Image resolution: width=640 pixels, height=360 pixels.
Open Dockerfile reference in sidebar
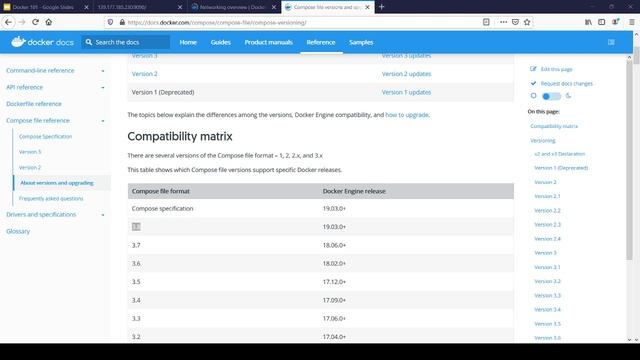pyautogui.click(x=34, y=104)
